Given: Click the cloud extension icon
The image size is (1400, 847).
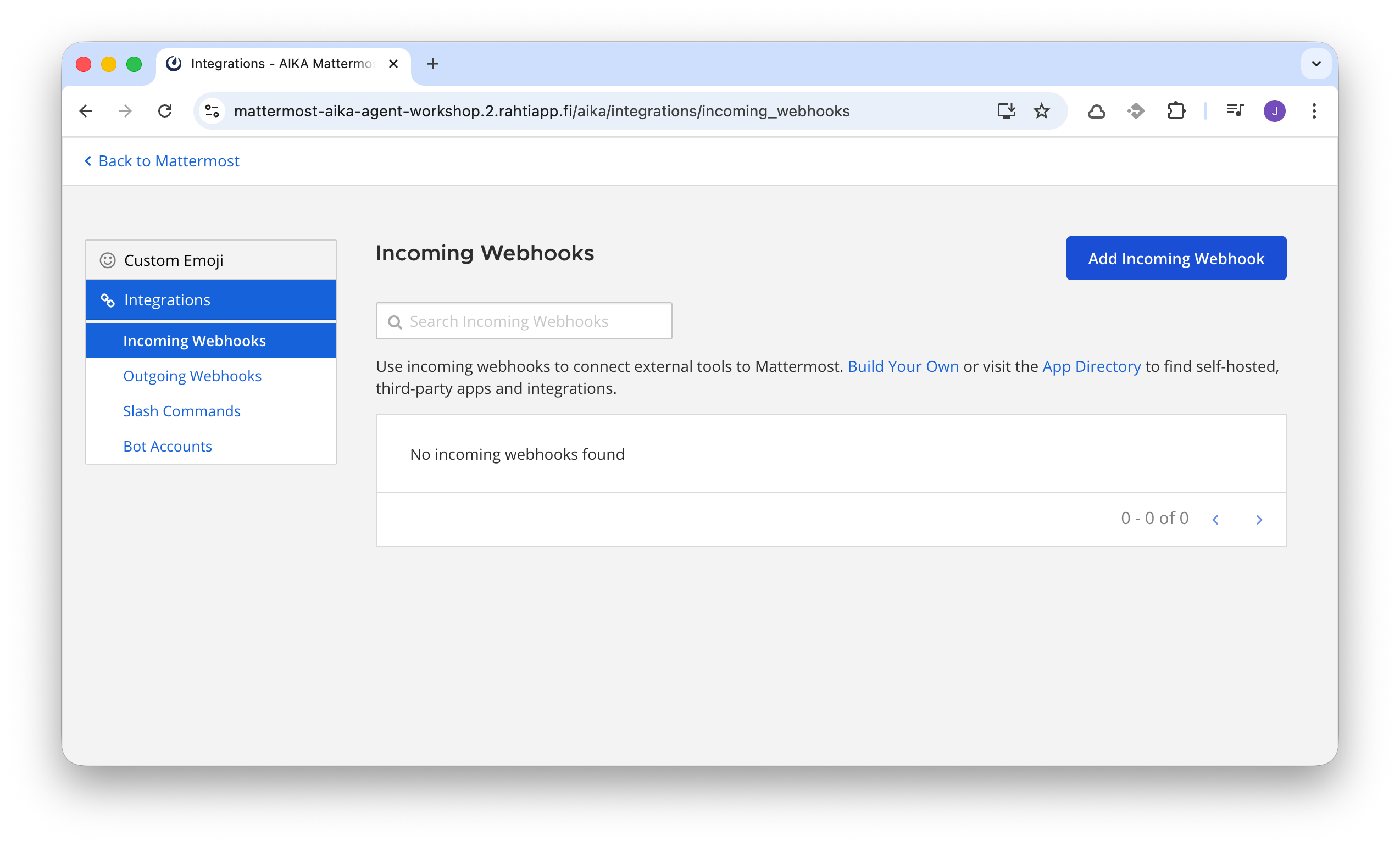Looking at the screenshot, I should (x=1096, y=111).
